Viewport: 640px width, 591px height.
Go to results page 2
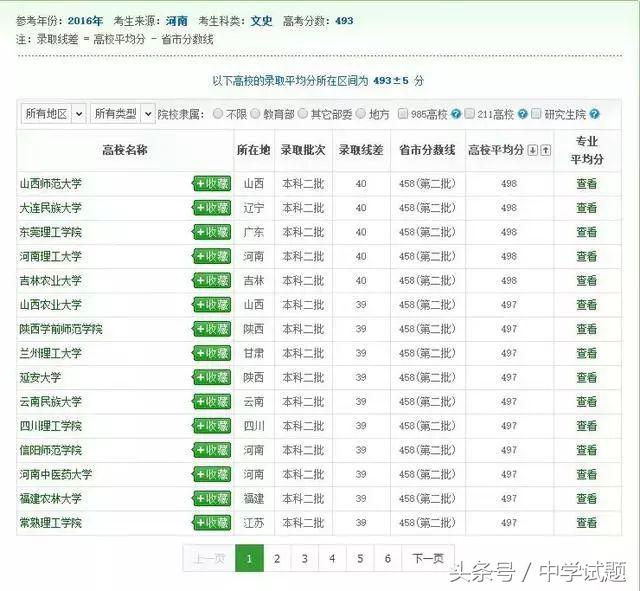(277, 558)
